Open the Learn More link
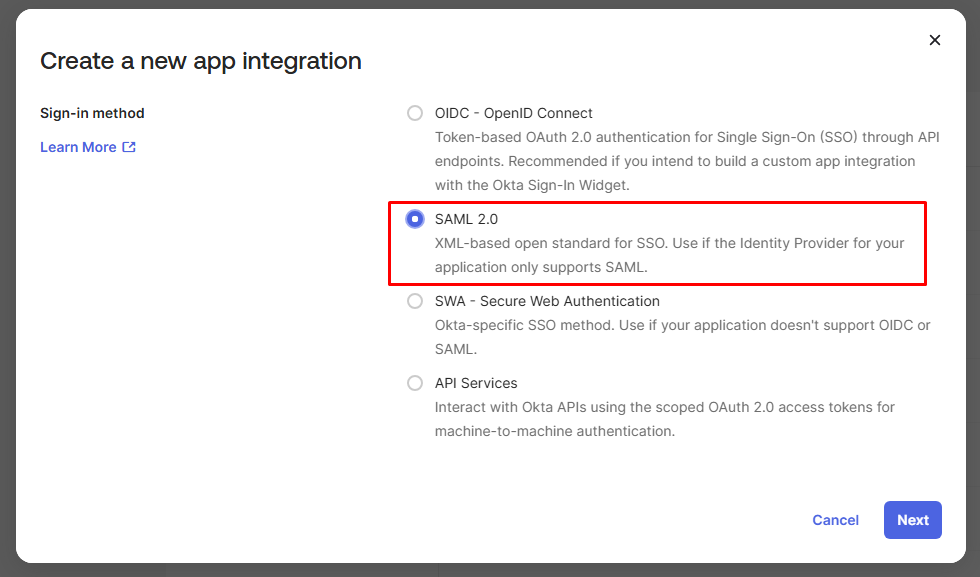The image size is (980, 577). point(78,147)
